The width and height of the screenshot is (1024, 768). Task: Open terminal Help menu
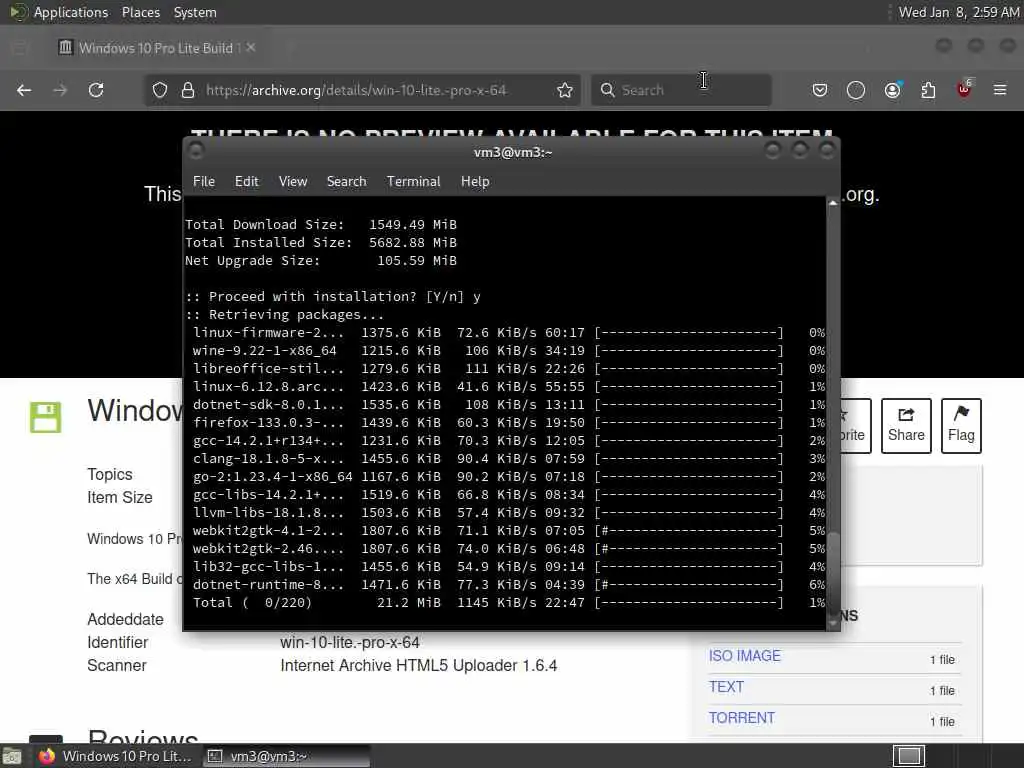(475, 182)
